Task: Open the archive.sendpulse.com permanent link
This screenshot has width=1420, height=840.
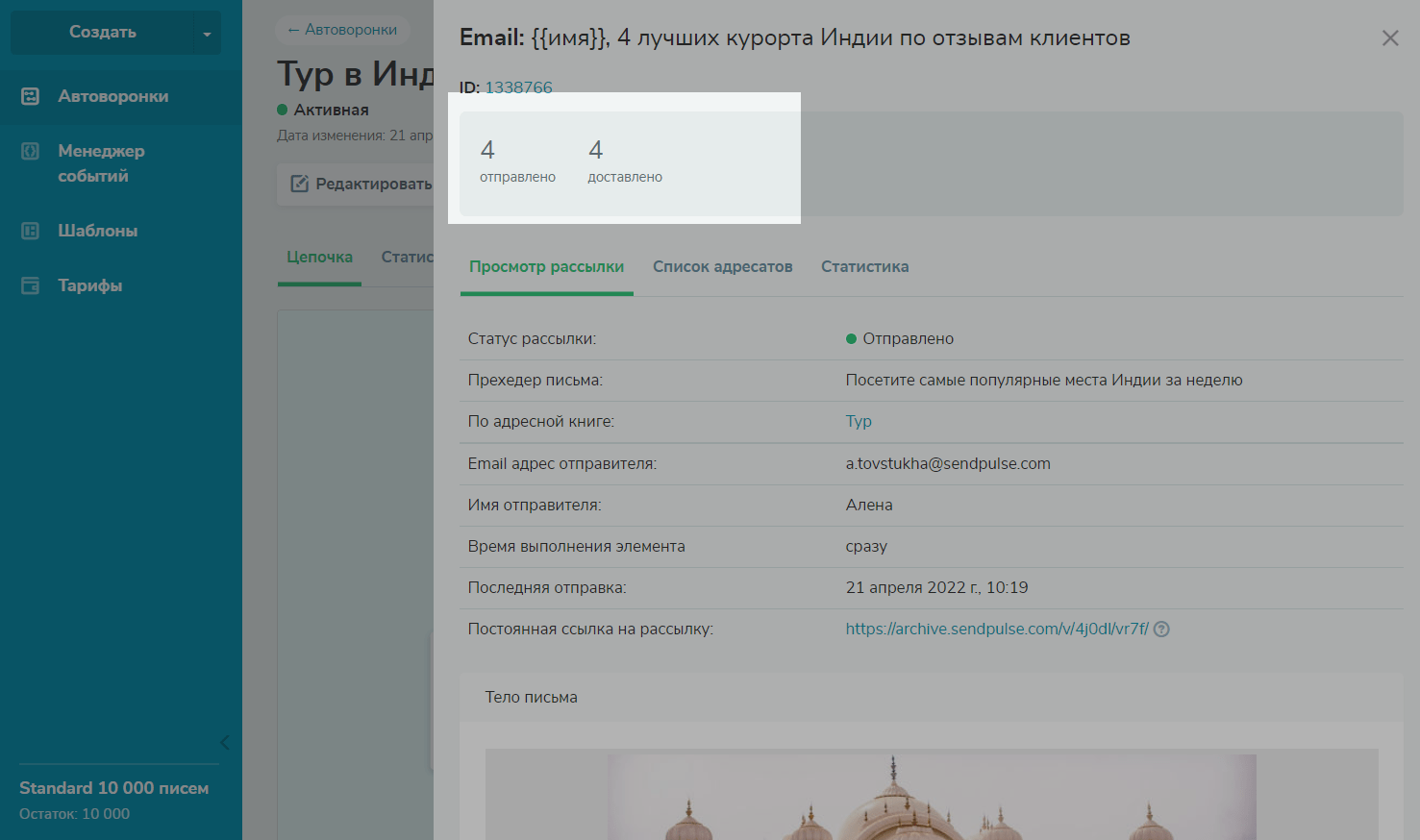Action: pos(996,630)
